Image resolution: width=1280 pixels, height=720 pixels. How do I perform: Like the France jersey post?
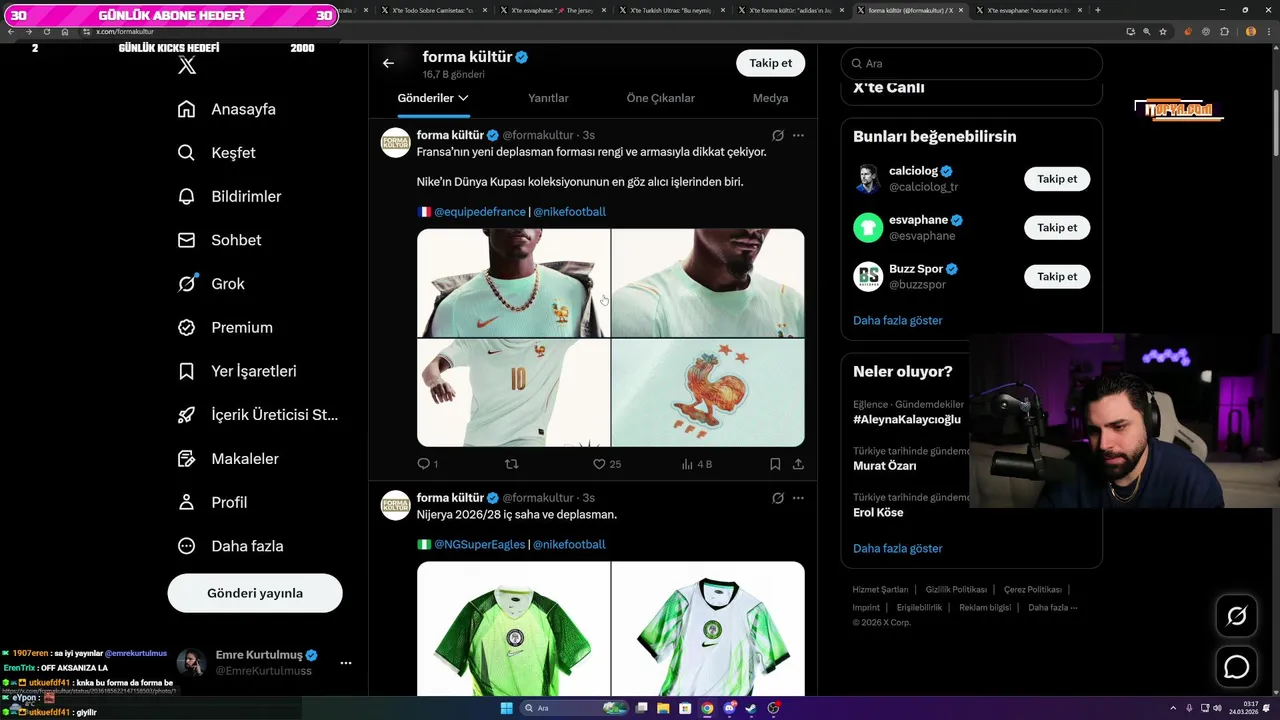click(x=606, y=464)
